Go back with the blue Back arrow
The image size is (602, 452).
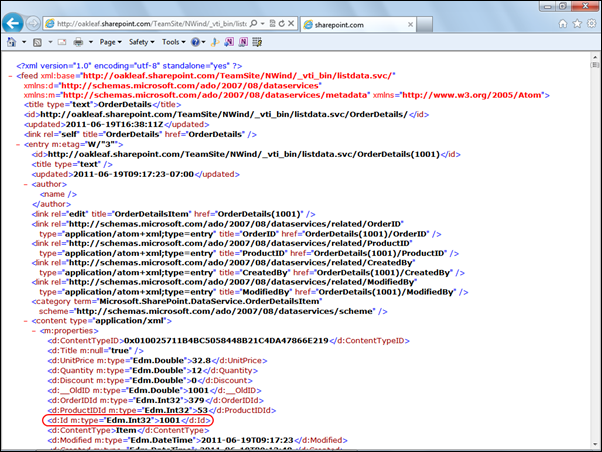tap(12, 23)
